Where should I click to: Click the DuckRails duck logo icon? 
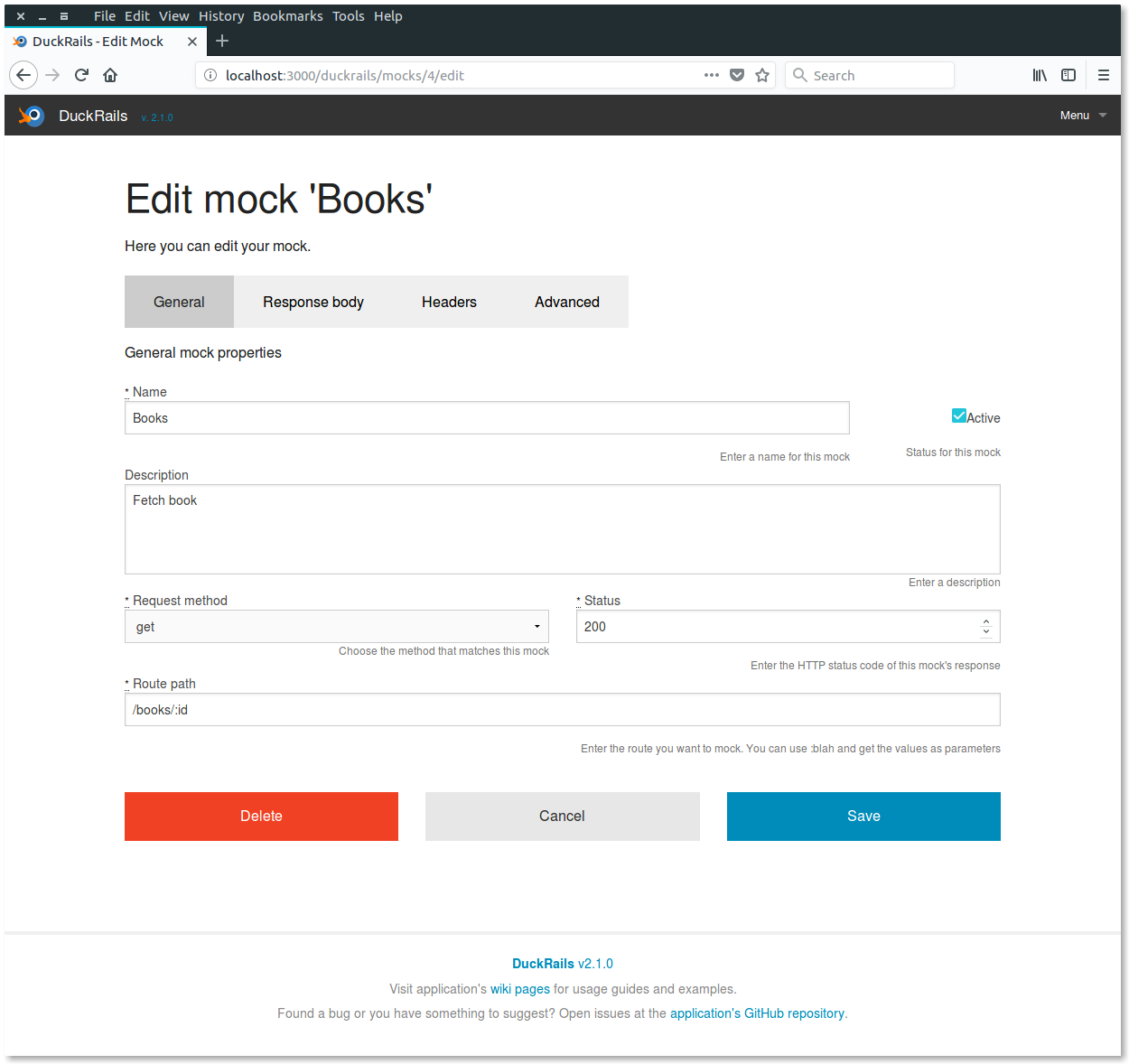32,116
